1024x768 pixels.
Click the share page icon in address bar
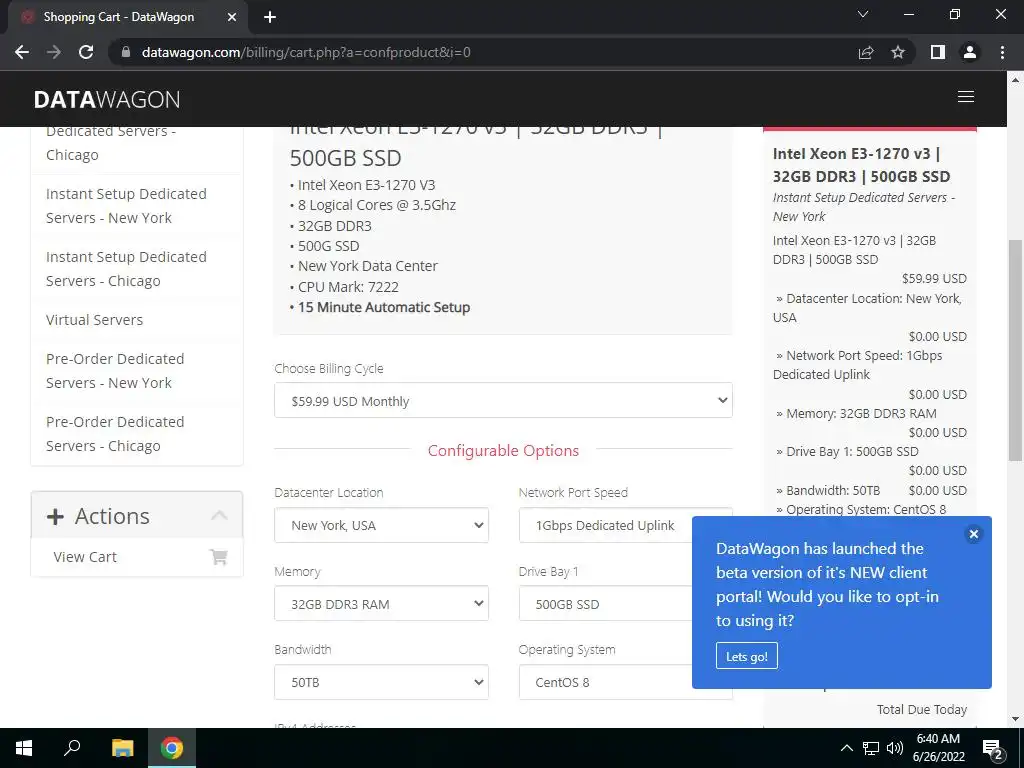pos(866,52)
